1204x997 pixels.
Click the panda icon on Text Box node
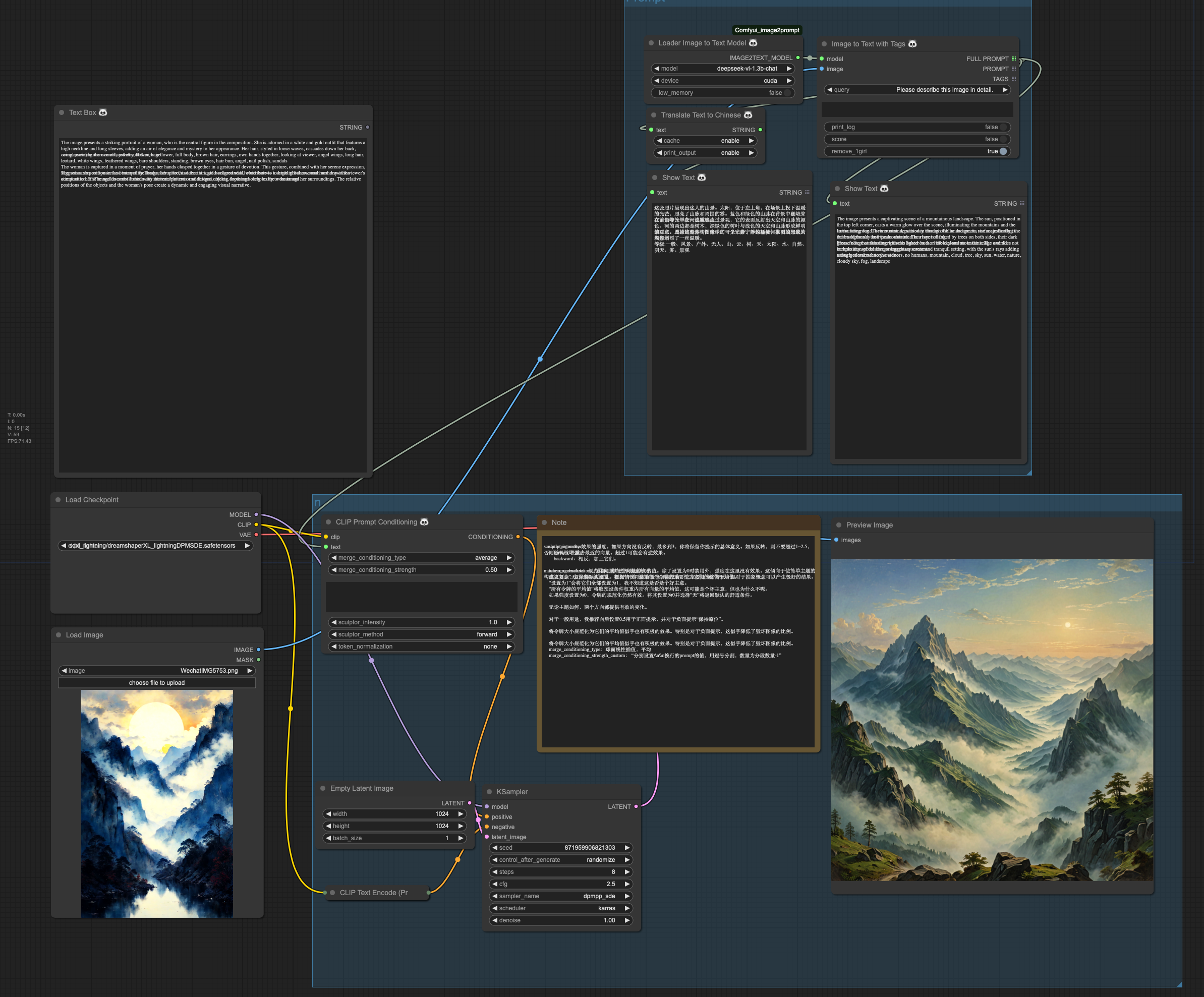pyautogui.click(x=103, y=112)
